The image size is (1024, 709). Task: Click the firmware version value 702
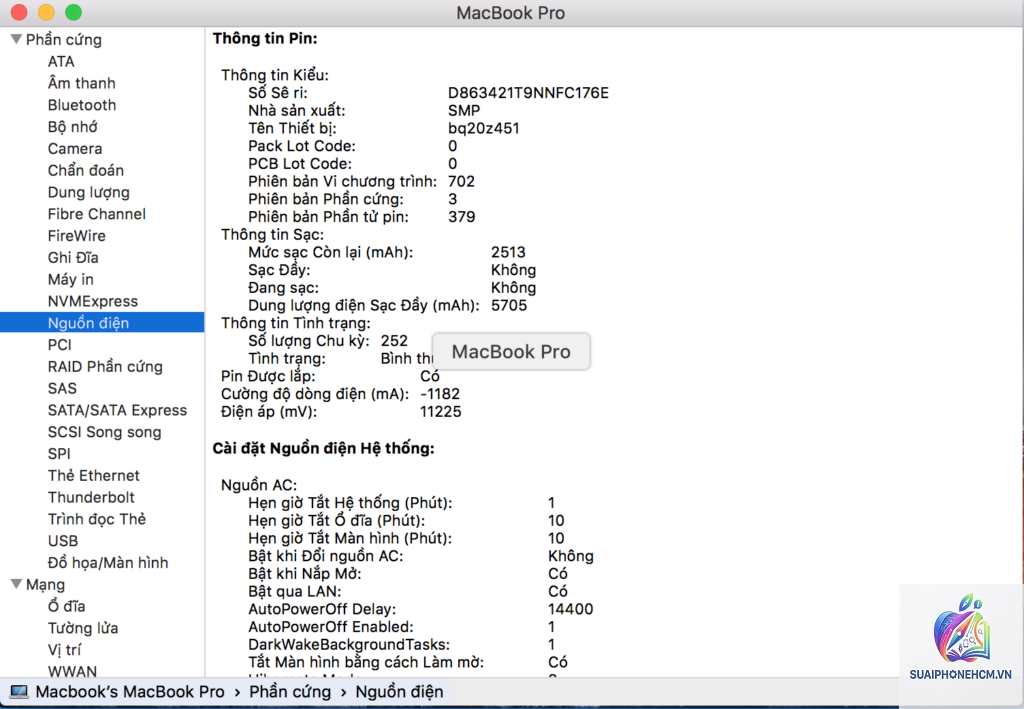pyautogui.click(x=461, y=181)
